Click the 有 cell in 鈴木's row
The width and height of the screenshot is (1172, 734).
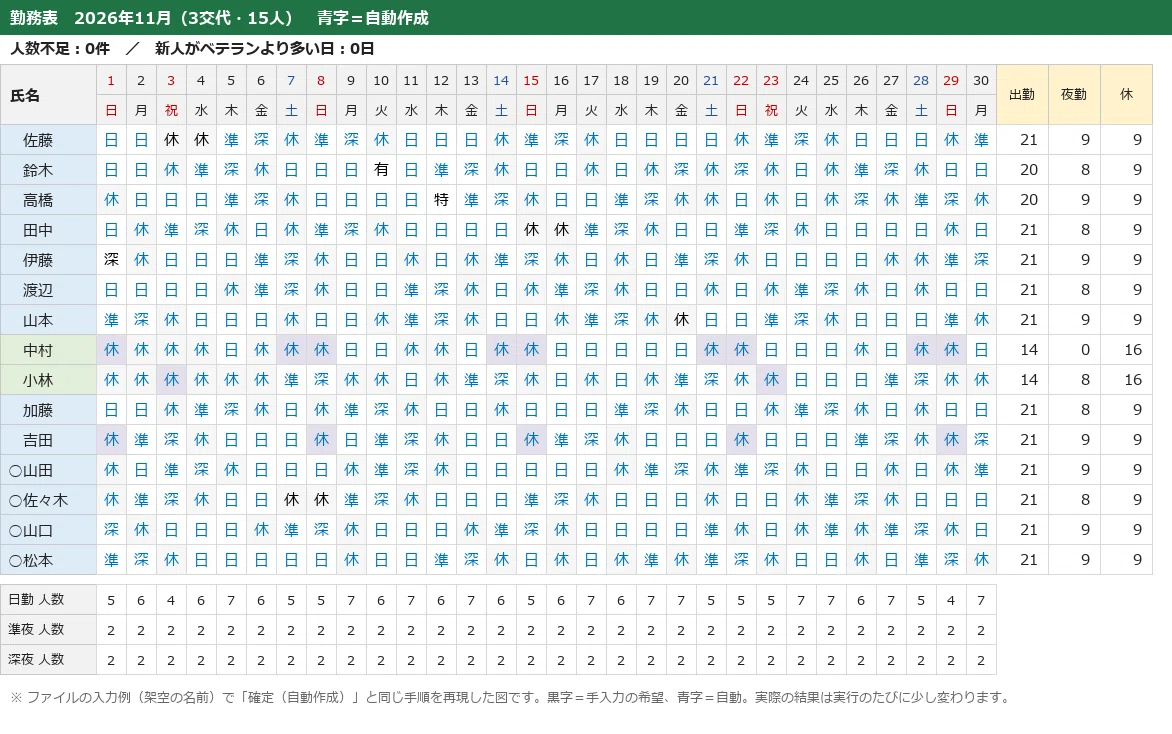click(x=381, y=170)
